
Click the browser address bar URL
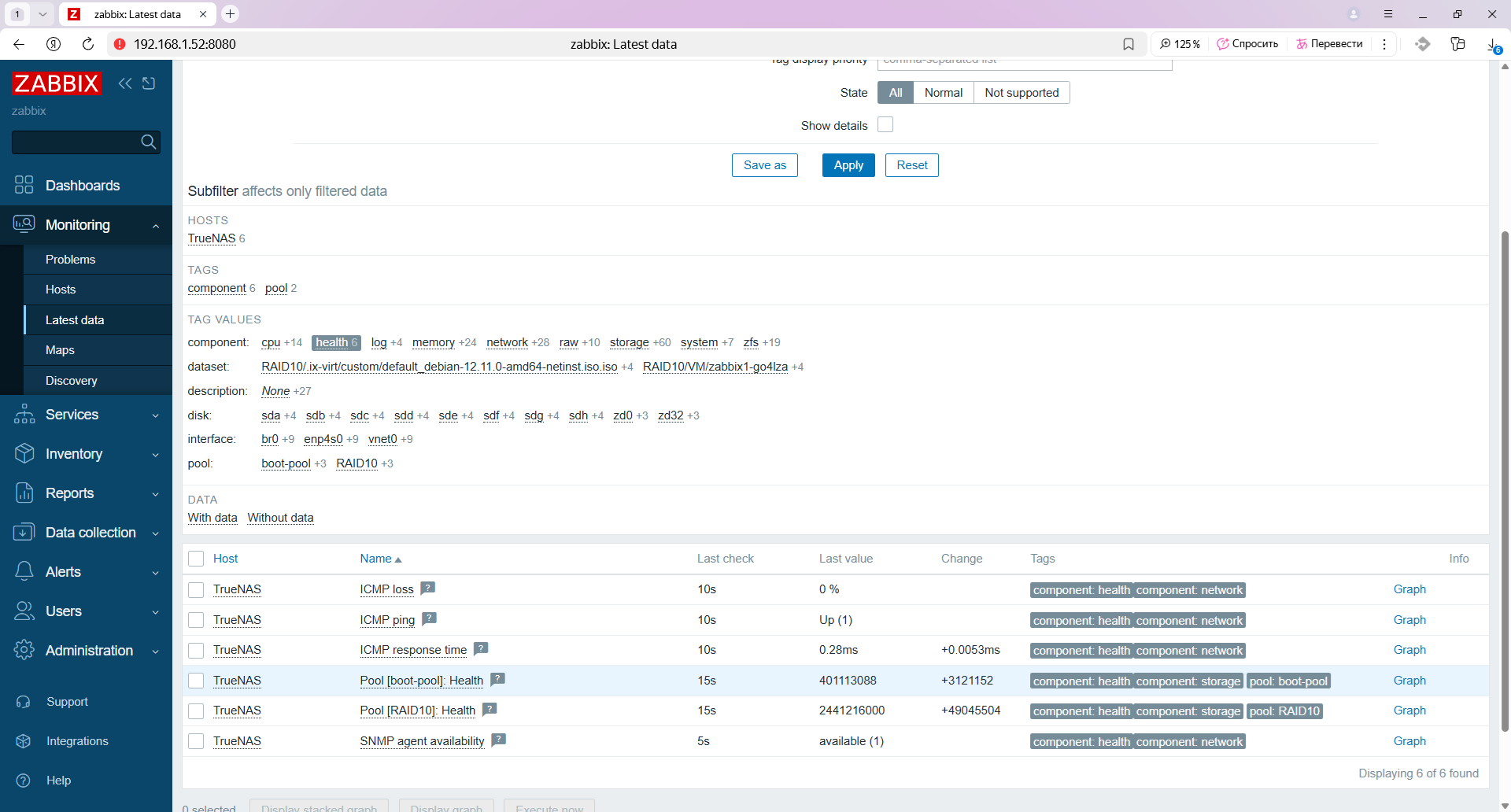point(185,44)
